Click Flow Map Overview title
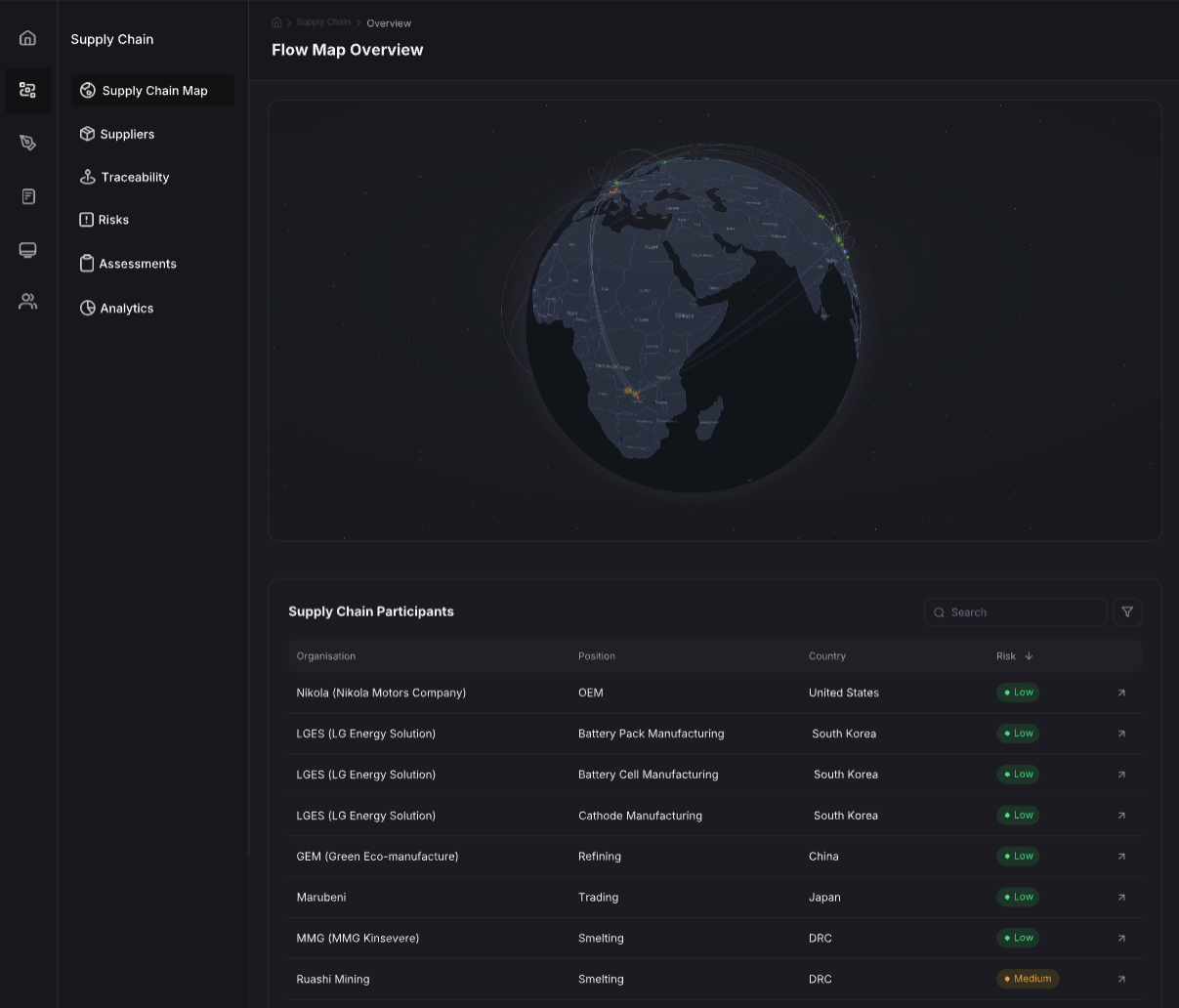The height and width of the screenshot is (1008, 1179). (x=348, y=50)
